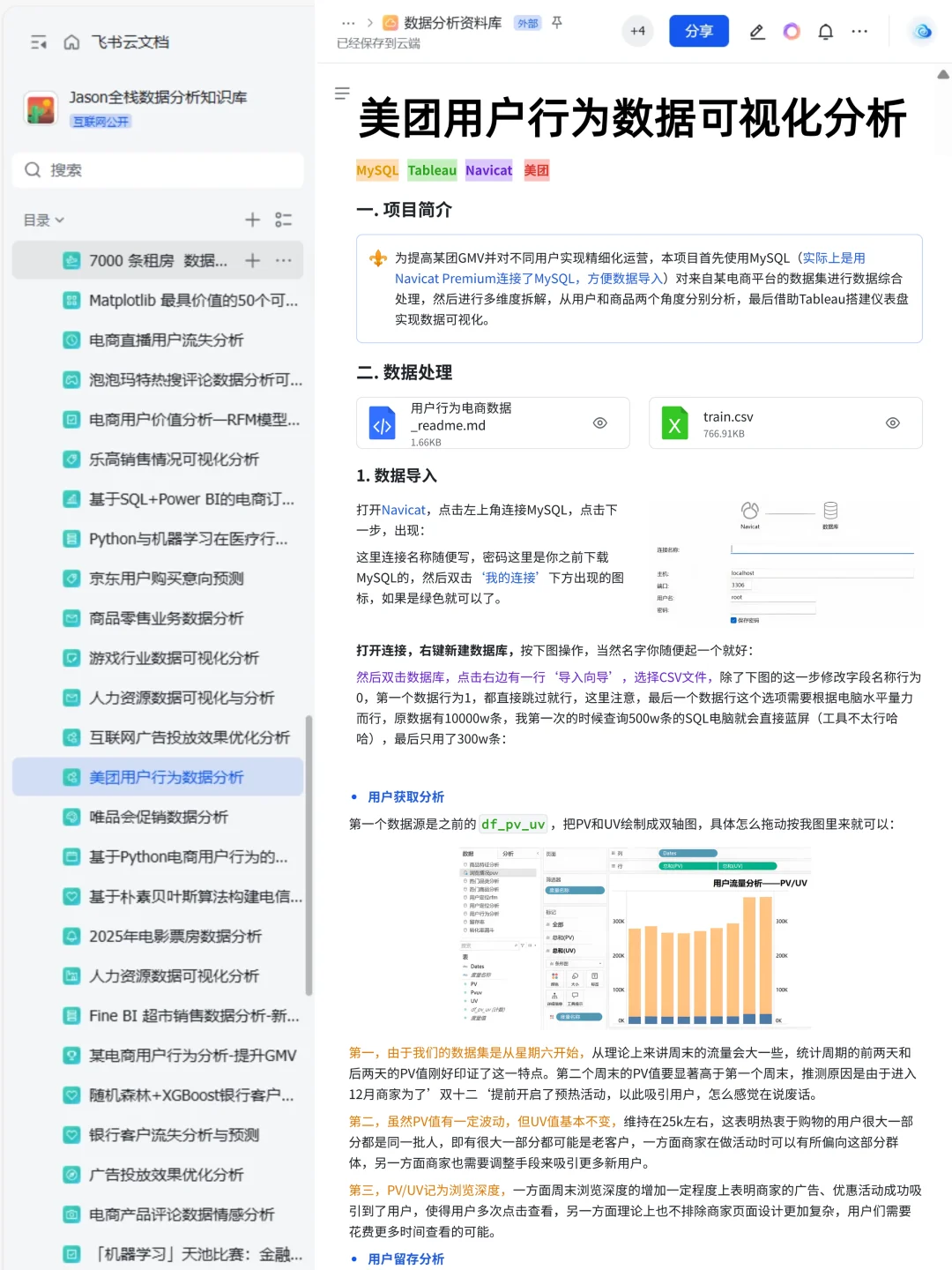Click the 外部 tag in the header
952x1270 pixels.
click(527, 24)
